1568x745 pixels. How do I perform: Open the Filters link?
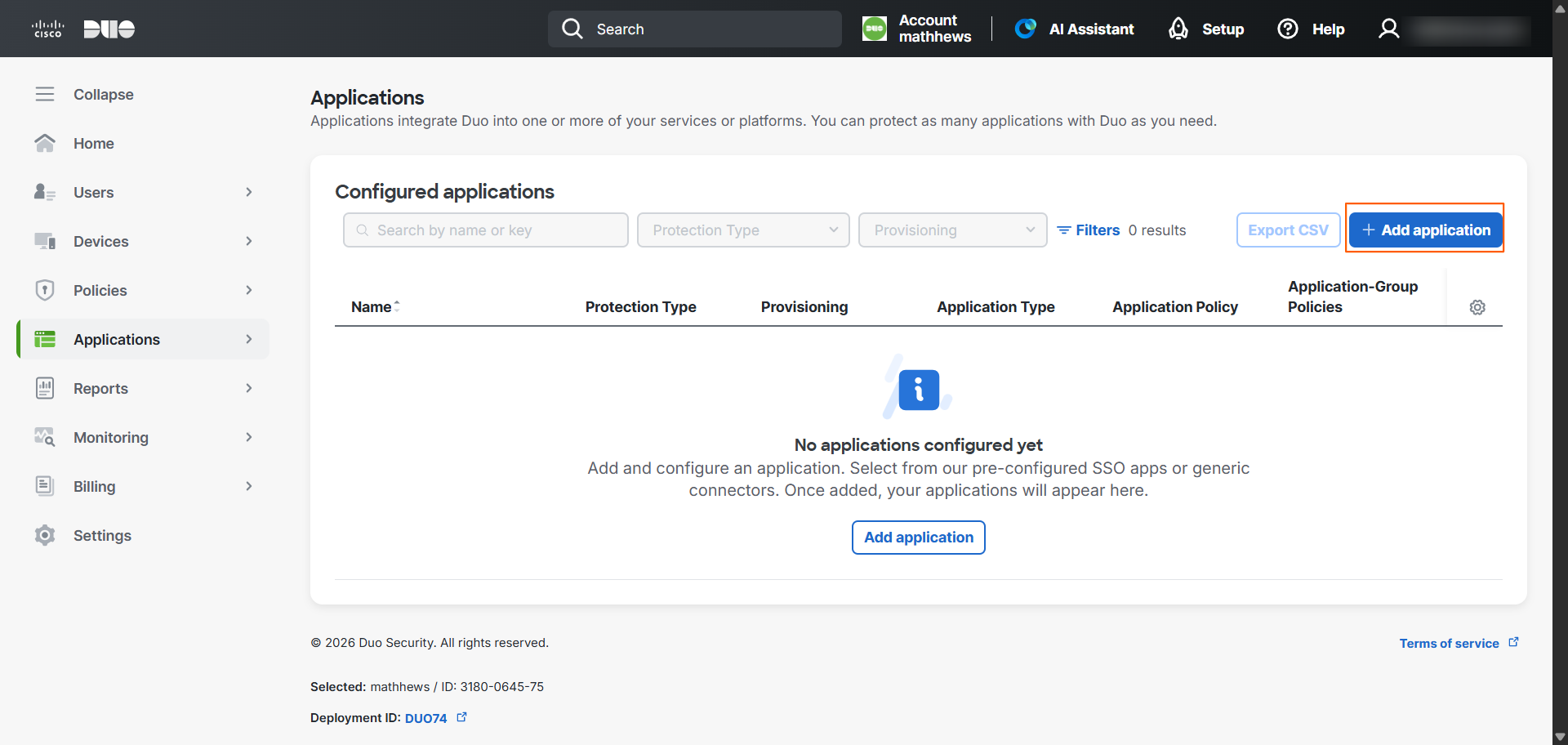click(1089, 230)
